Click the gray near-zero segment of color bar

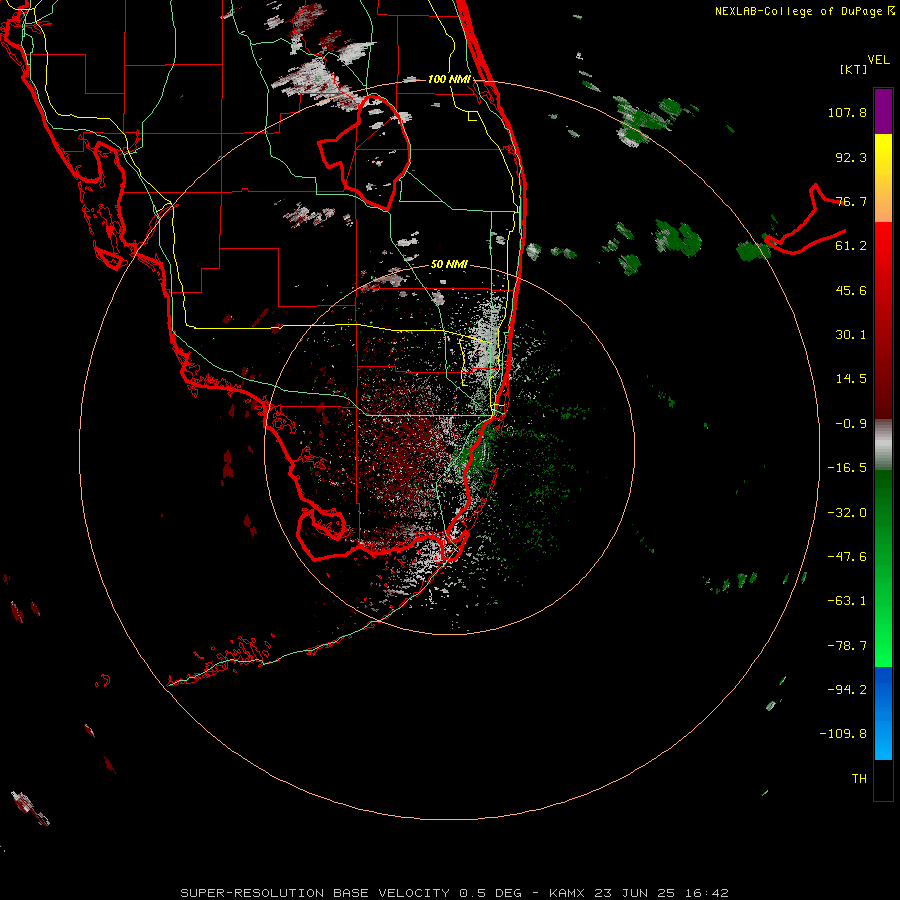(883, 445)
